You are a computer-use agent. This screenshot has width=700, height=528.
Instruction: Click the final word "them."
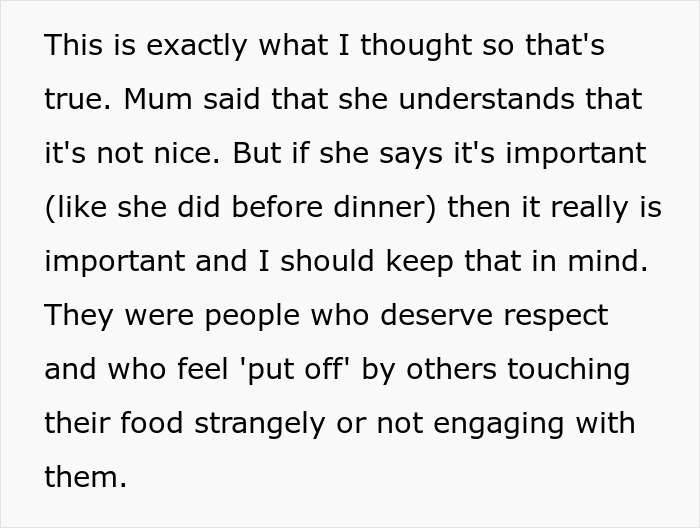tap(86, 477)
